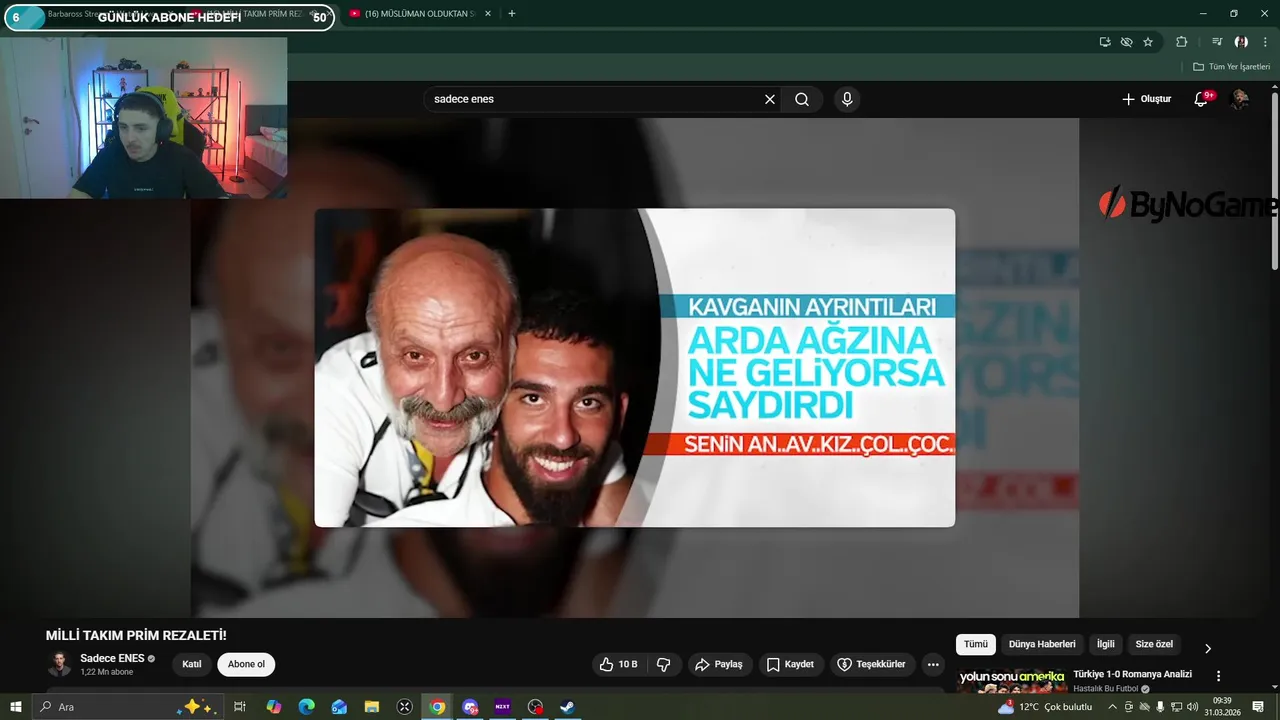Viewport: 1280px width, 720px height.
Task: Open new browser tab plus
Action: pos(511,14)
